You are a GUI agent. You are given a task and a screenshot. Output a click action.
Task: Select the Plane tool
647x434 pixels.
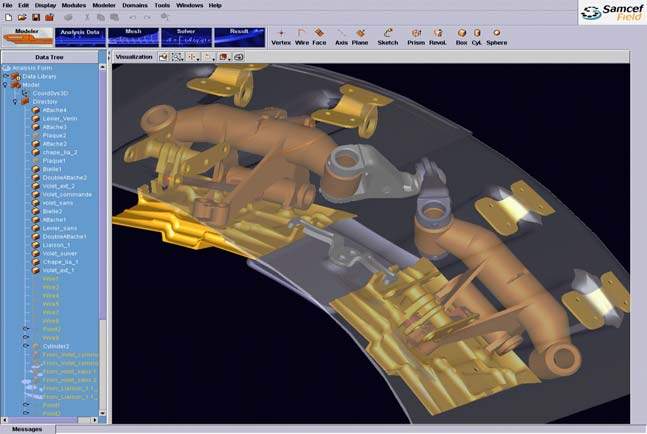[x=360, y=37]
